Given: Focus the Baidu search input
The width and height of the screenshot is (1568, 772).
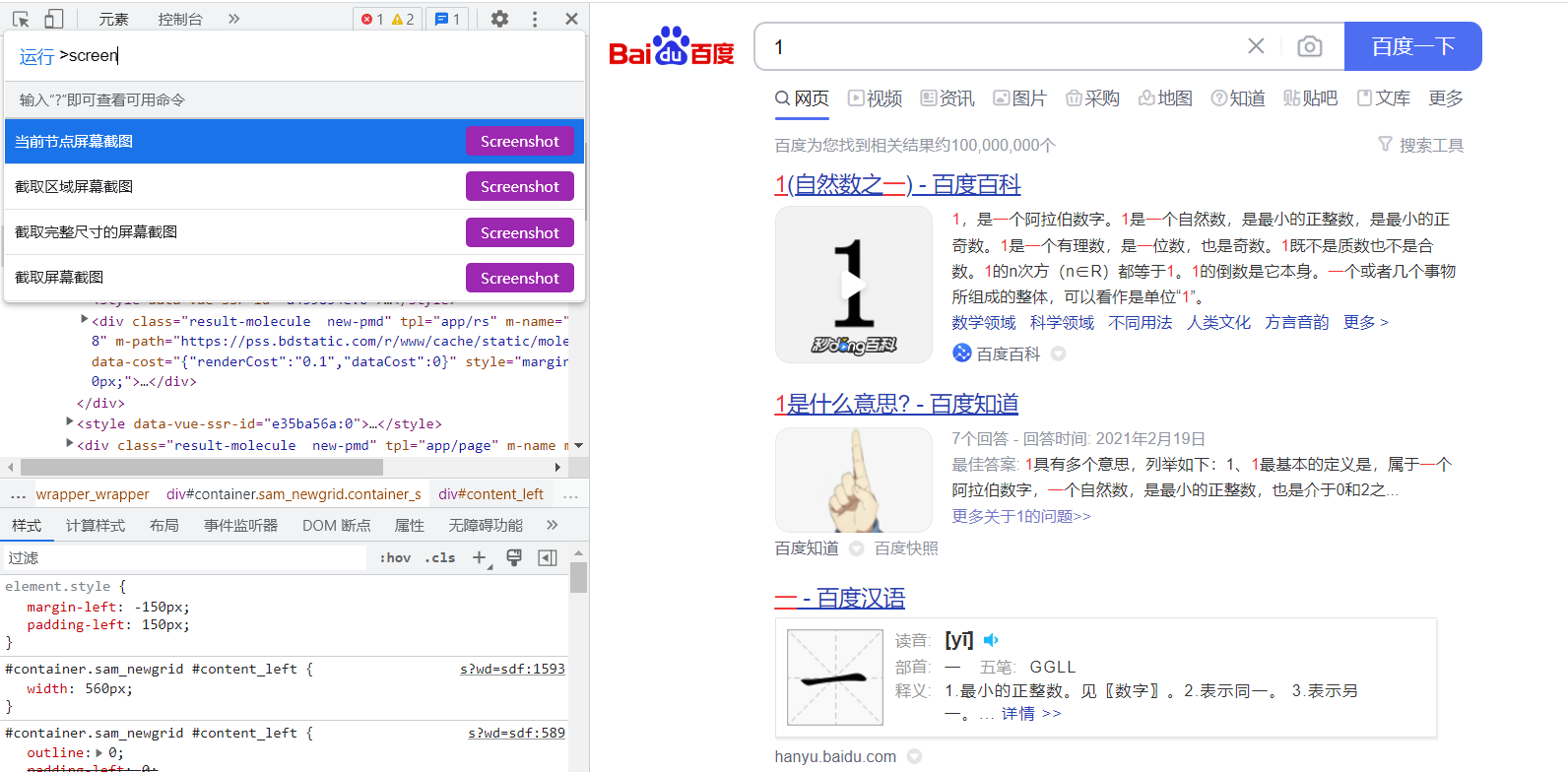Looking at the screenshot, I should pos(1000,46).
